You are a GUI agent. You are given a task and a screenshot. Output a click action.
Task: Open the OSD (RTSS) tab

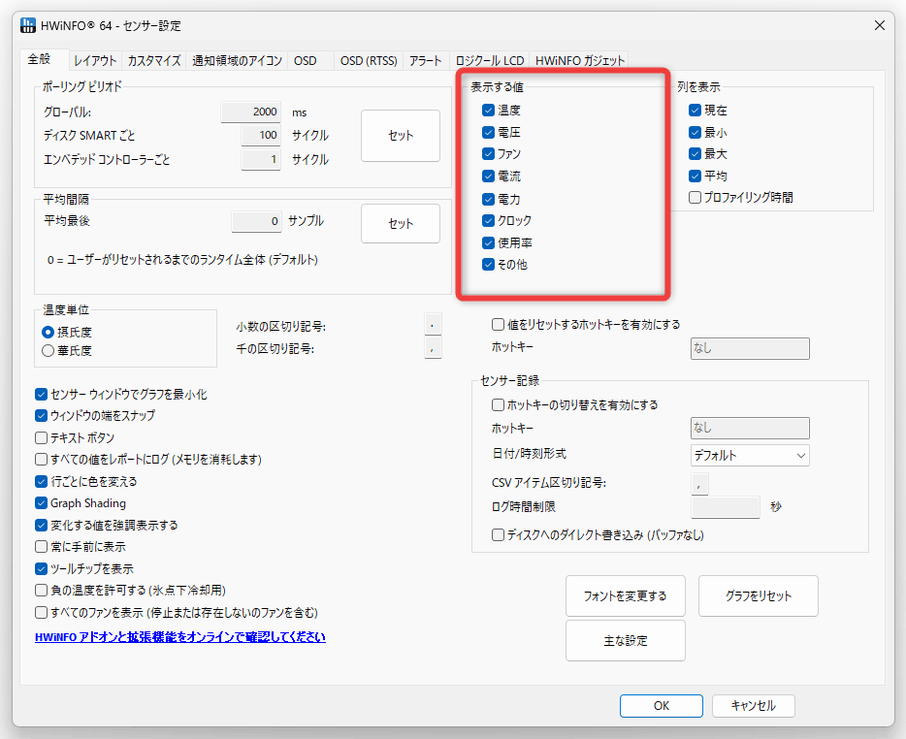[369, 61]
